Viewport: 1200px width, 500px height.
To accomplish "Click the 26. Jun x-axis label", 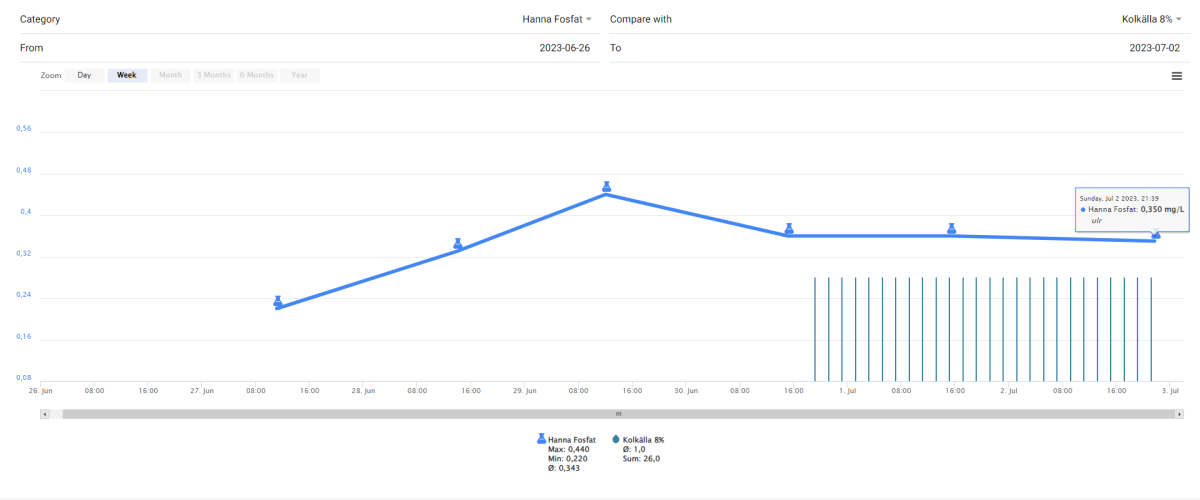I will pyautogui.click(x=39, y=391).
